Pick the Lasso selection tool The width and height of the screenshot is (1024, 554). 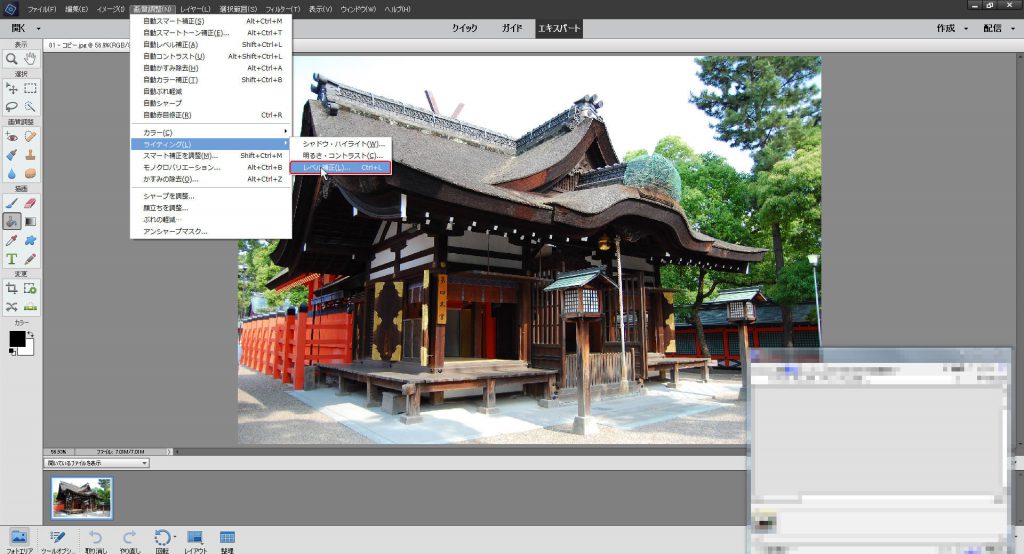point(12,106)
